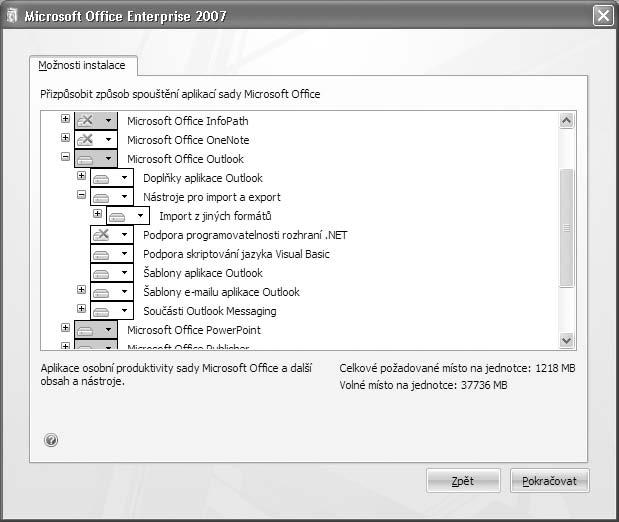Expand the Import z jiných formátů node
619x522 pixels.
pos(97,213)
